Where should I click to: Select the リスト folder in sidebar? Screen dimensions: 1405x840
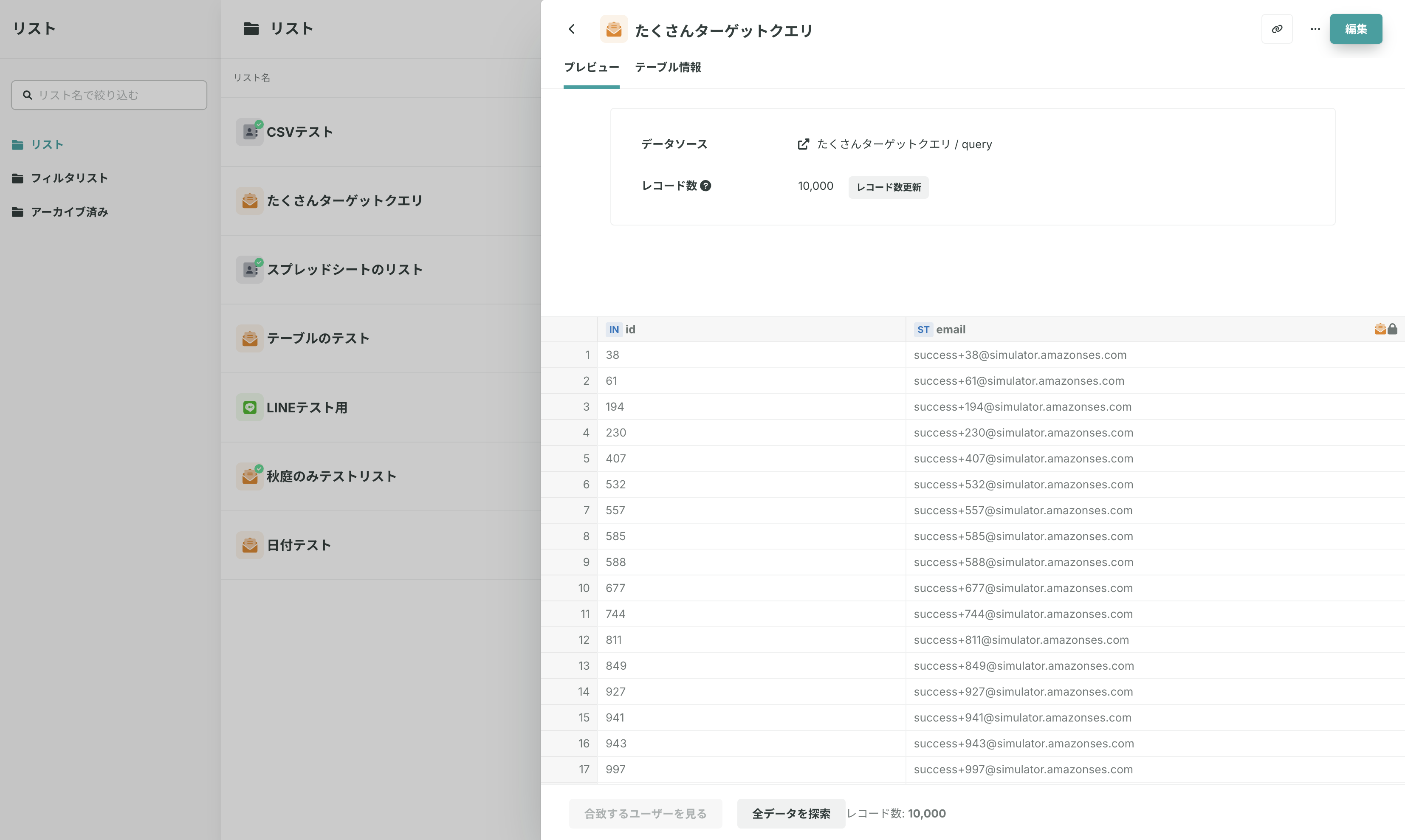pos(46,145)
